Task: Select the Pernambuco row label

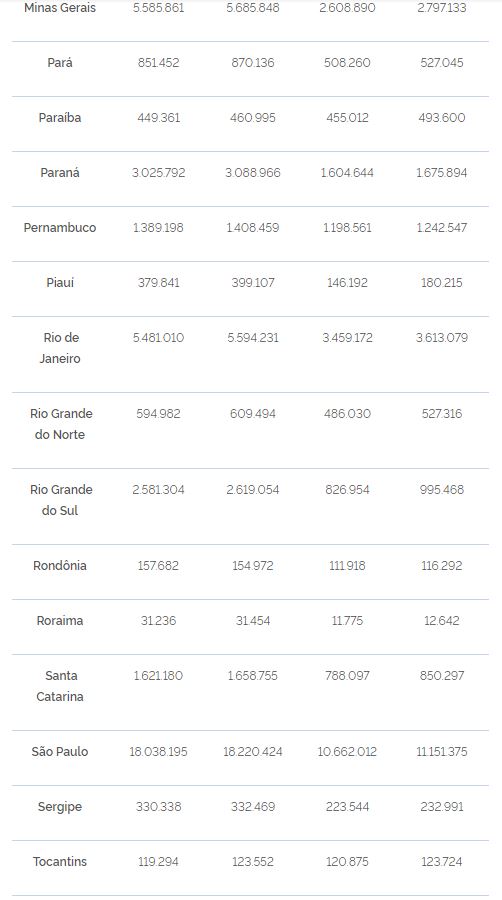Action: point(60,228)
